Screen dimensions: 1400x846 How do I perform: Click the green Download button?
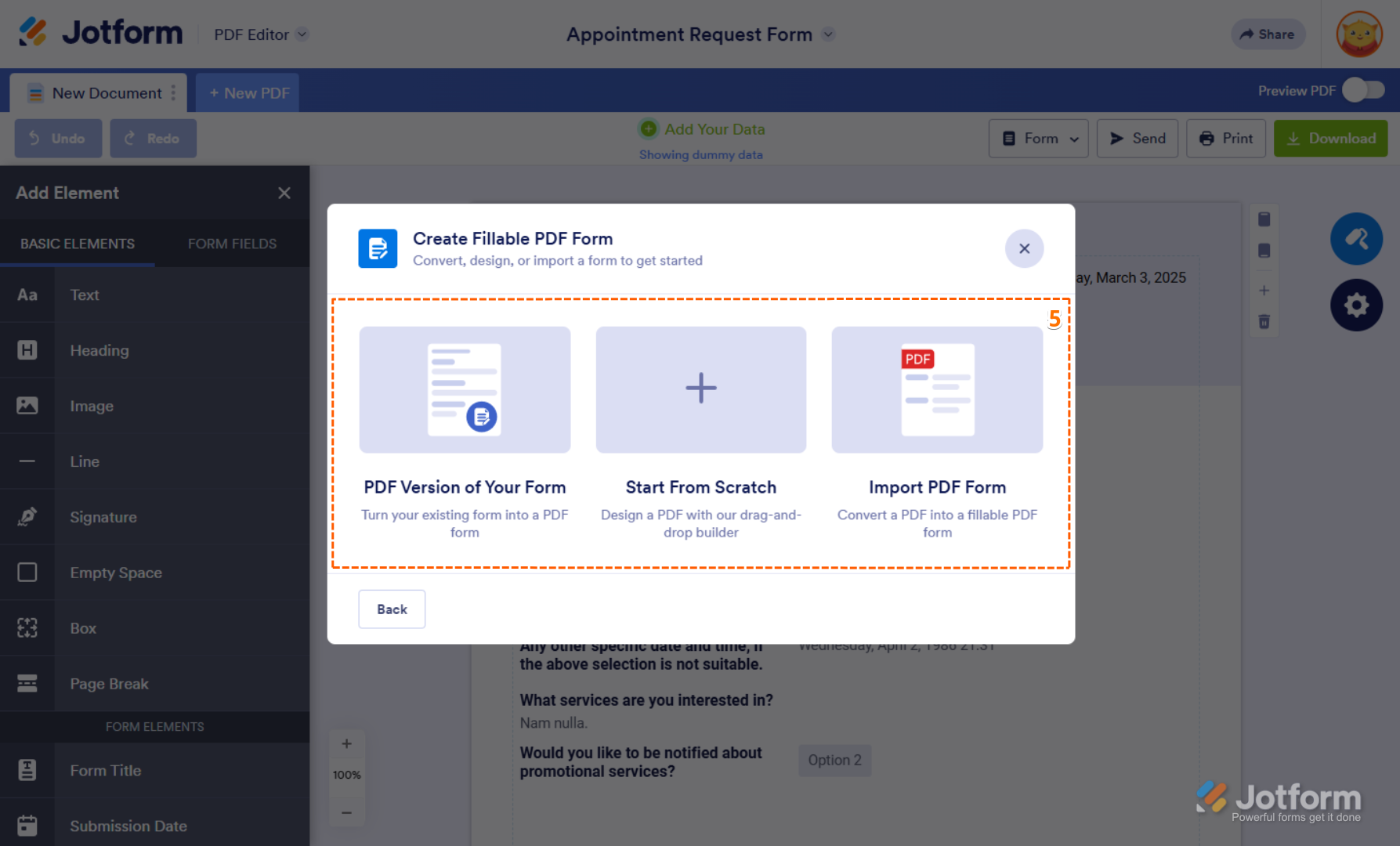click(1330, 139)
